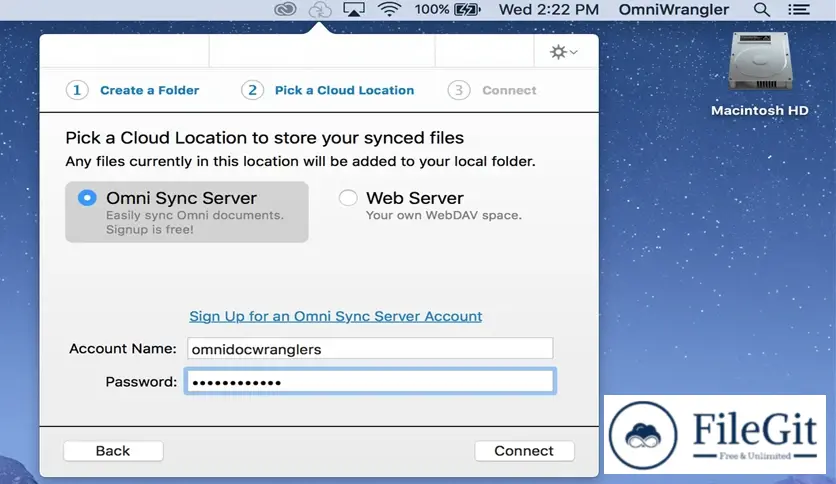This screenshot has height=484, width=836.
Task: Click Sign Up for an Omni Sync Server Account
Action: point(336,316)
